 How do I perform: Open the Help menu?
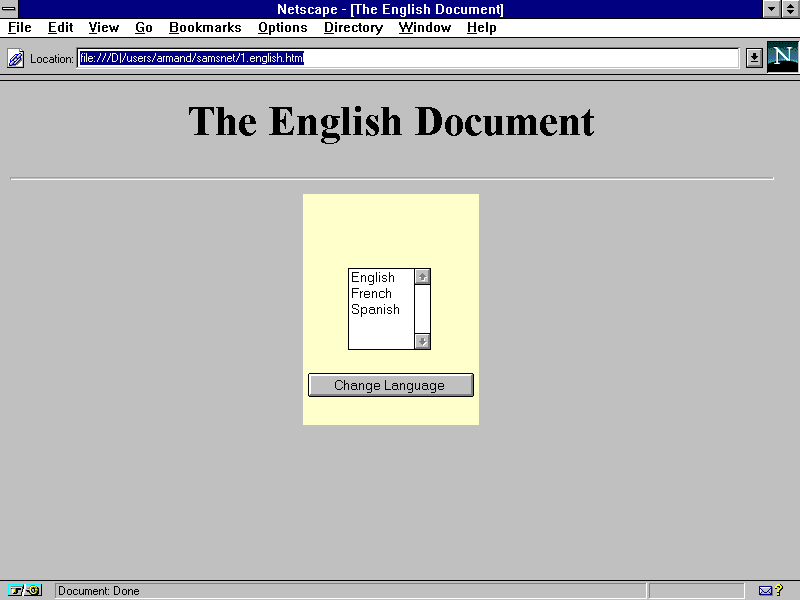(481, 28)
